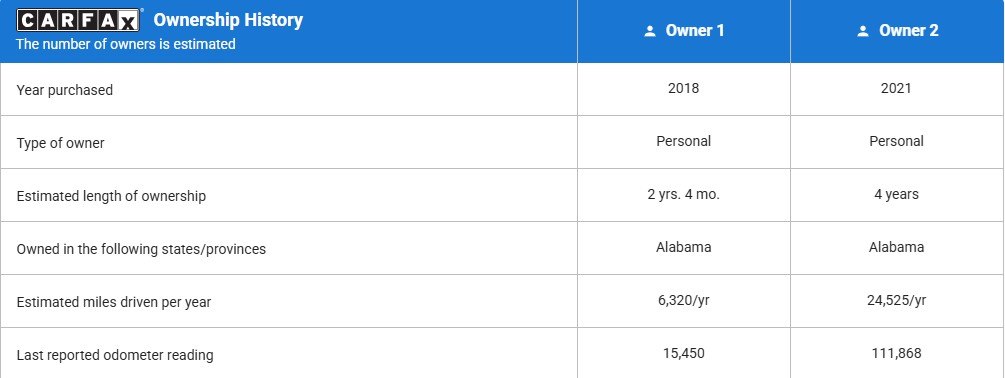This screenshot has width=1005, height=378.
Task: Click the 24,525/yr mileage value
Action: (896, 300)
